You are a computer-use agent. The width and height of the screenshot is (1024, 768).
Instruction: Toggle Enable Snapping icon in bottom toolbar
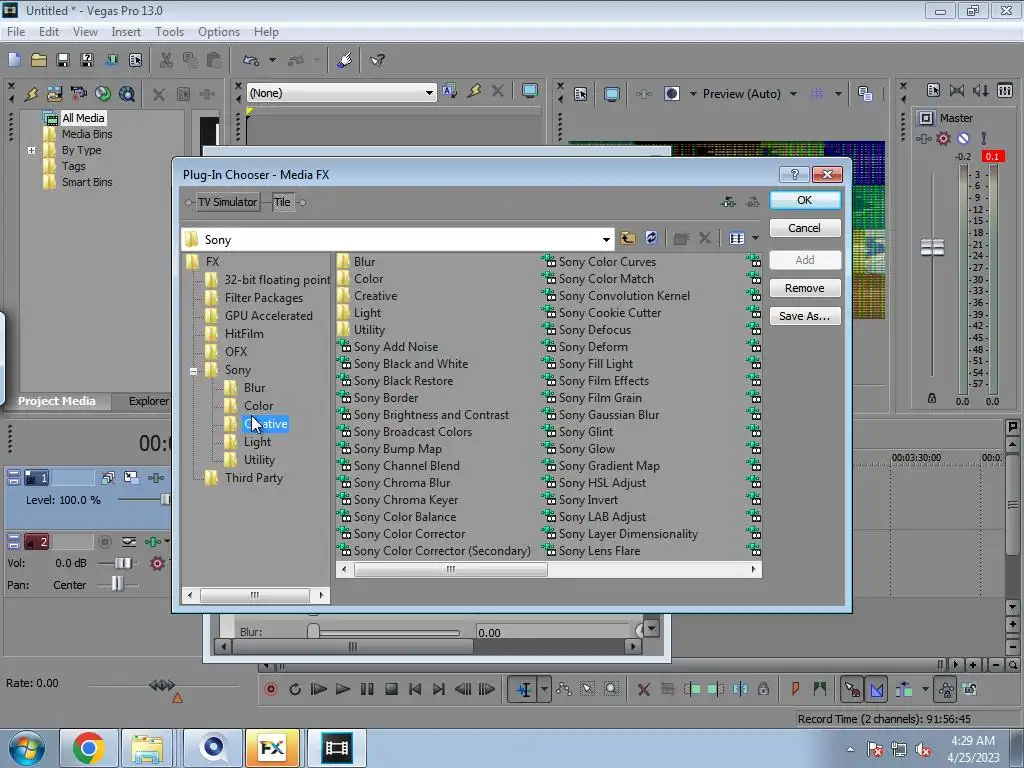point(852,689)
